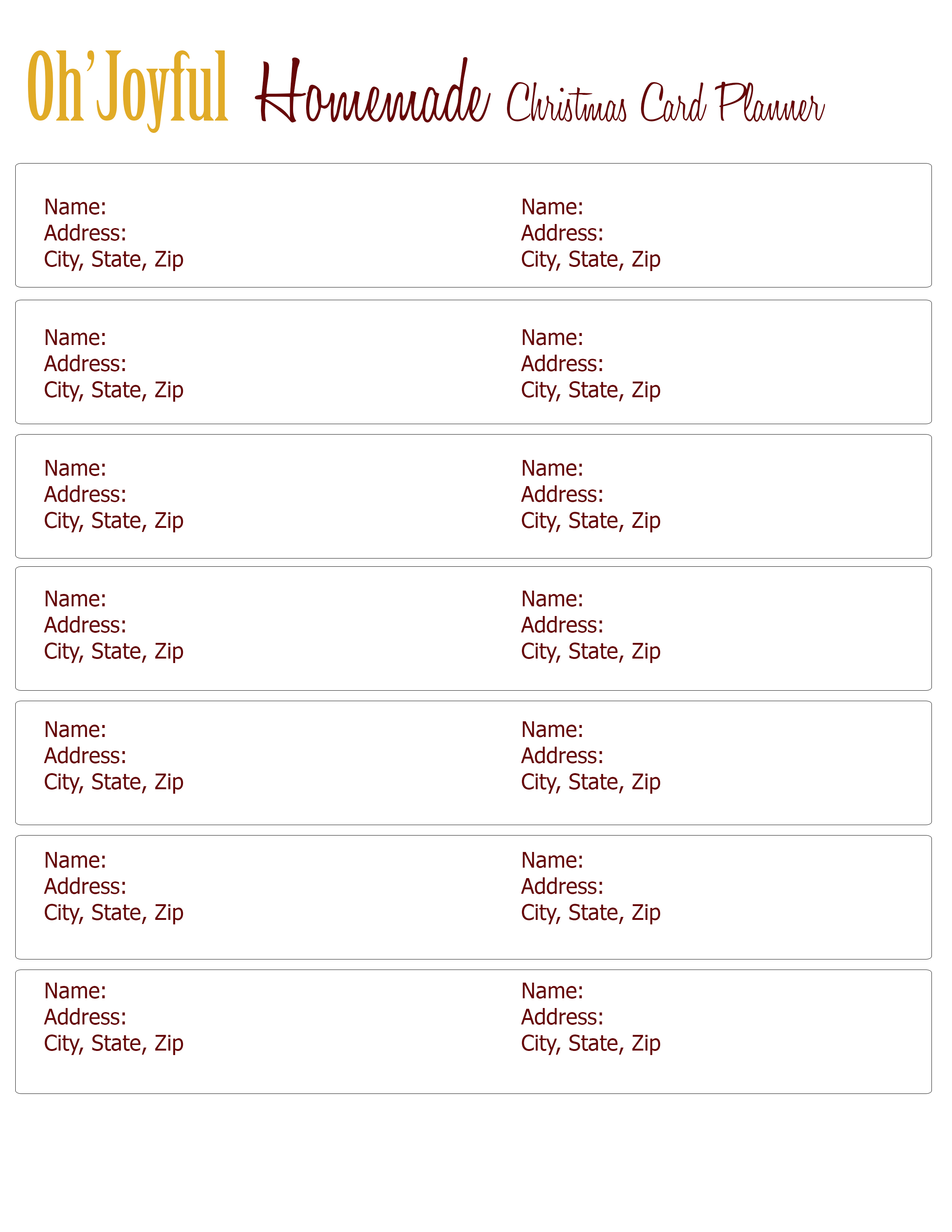Click the Name field in fourth box, left column
The image size is (952, 1232).
click(75, 599)
